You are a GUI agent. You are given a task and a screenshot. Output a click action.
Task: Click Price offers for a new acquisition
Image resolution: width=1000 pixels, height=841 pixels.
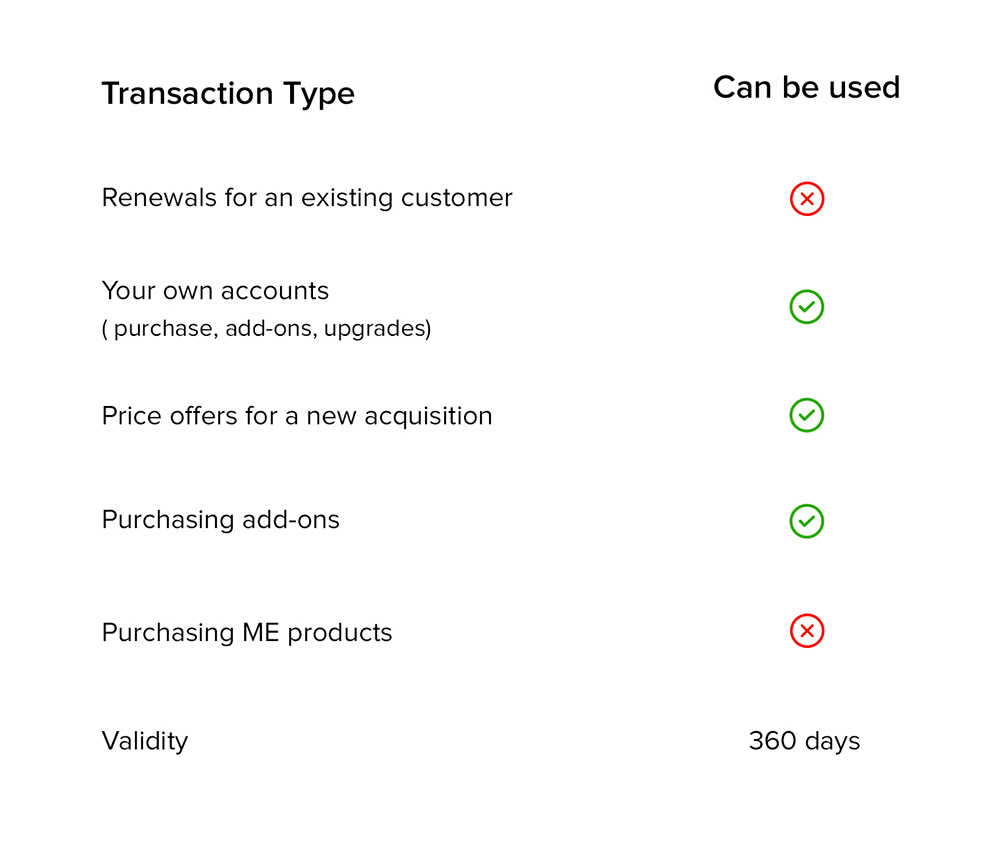[x=297, y=416]
